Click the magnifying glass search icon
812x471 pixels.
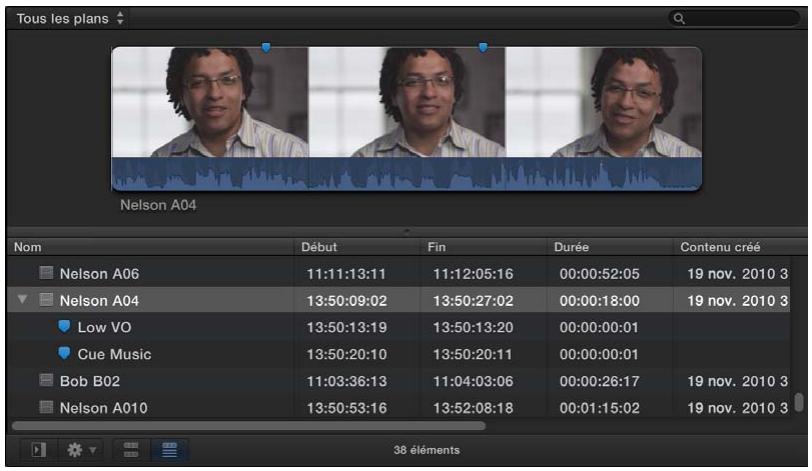click(x=679, y=19)
